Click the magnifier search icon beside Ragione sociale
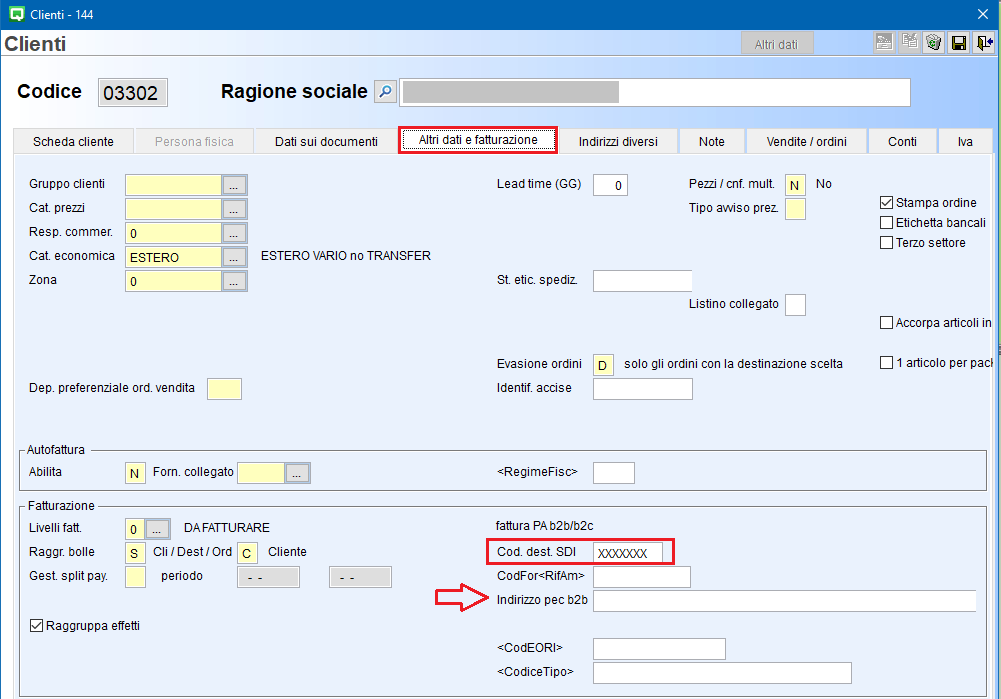 pyautogui.click(x=385, y=92)
